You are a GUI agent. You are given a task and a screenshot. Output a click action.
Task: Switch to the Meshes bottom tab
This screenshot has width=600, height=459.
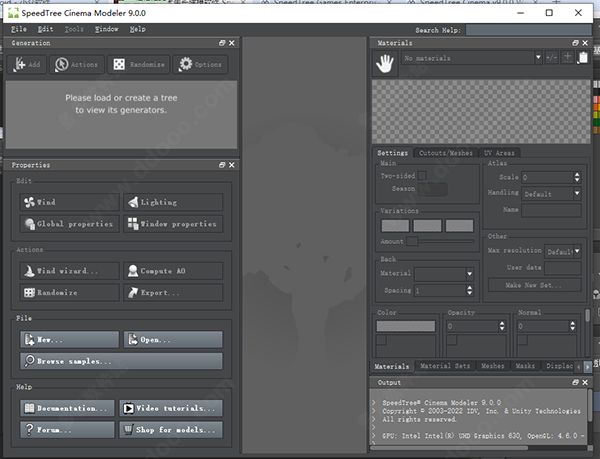(493, 366)
